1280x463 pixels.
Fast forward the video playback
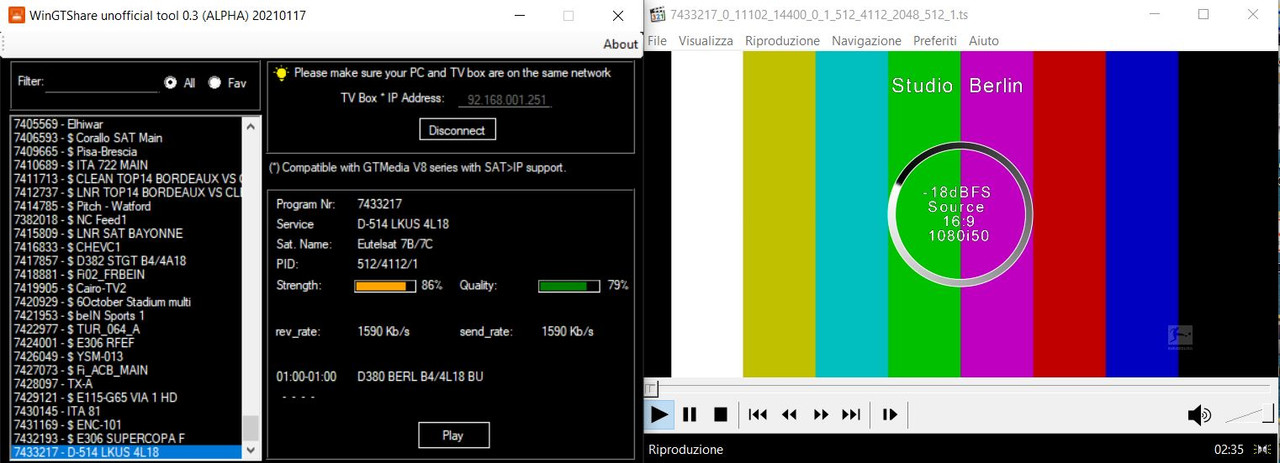click(820, 414)
